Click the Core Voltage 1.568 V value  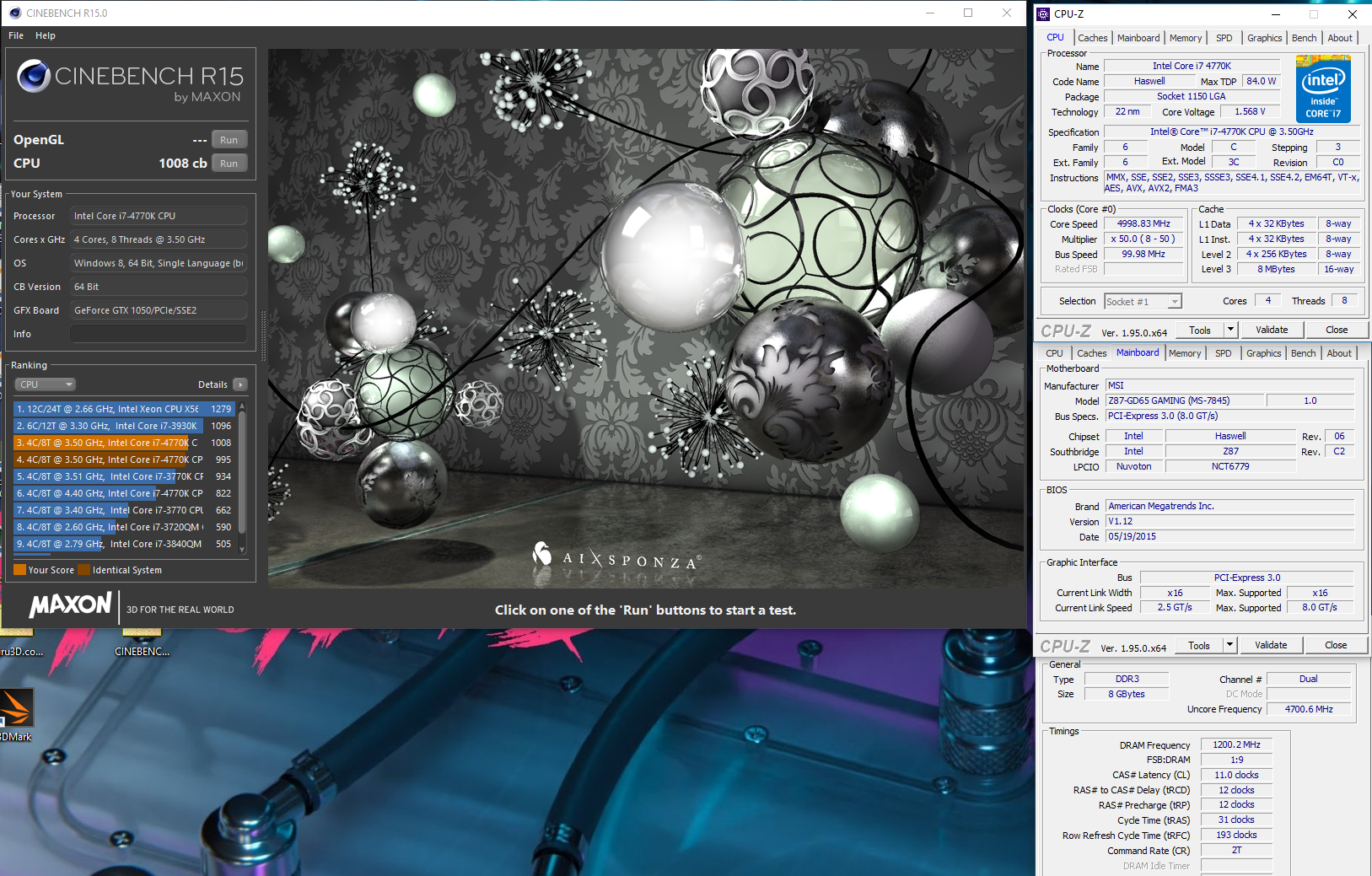[x=1250, y=111]
